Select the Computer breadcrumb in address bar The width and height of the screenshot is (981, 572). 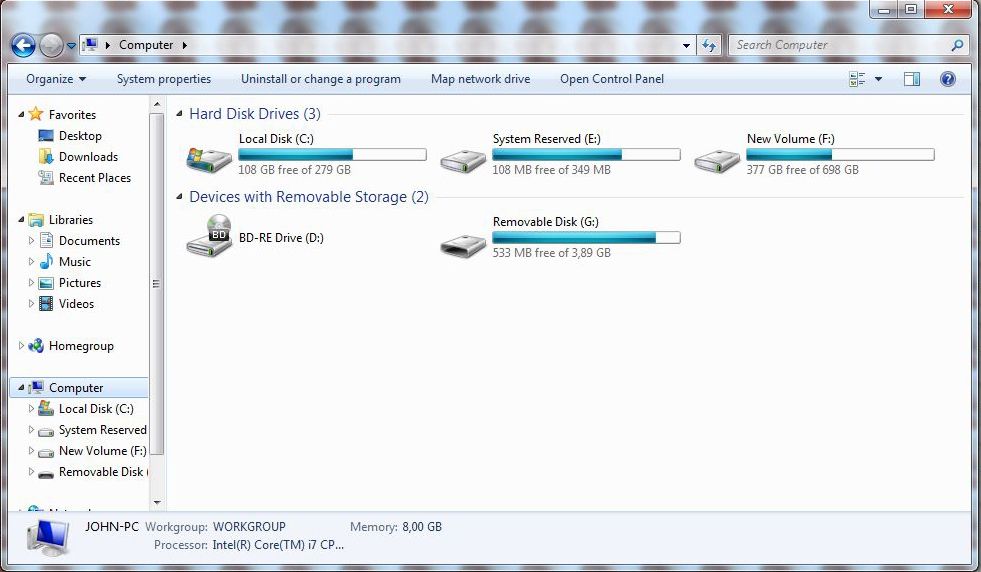[146, 45]
